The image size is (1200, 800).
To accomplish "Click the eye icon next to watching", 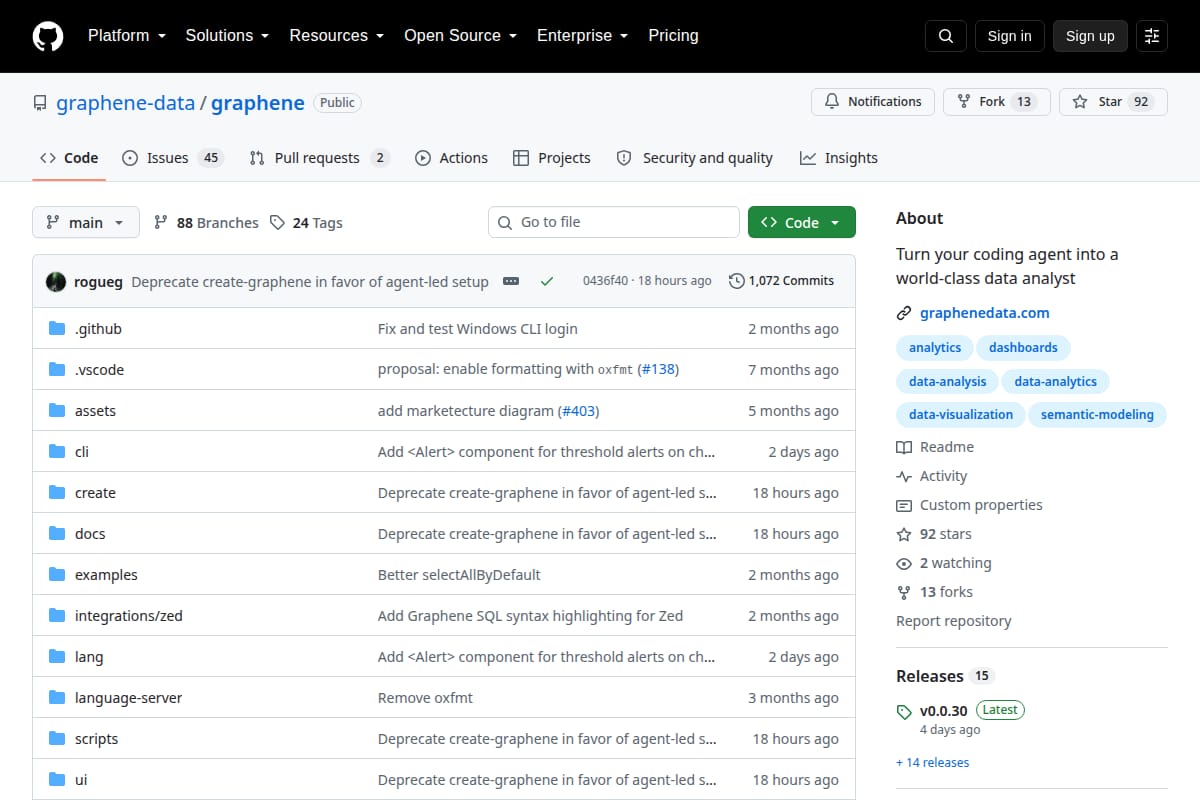I will 904,563.
